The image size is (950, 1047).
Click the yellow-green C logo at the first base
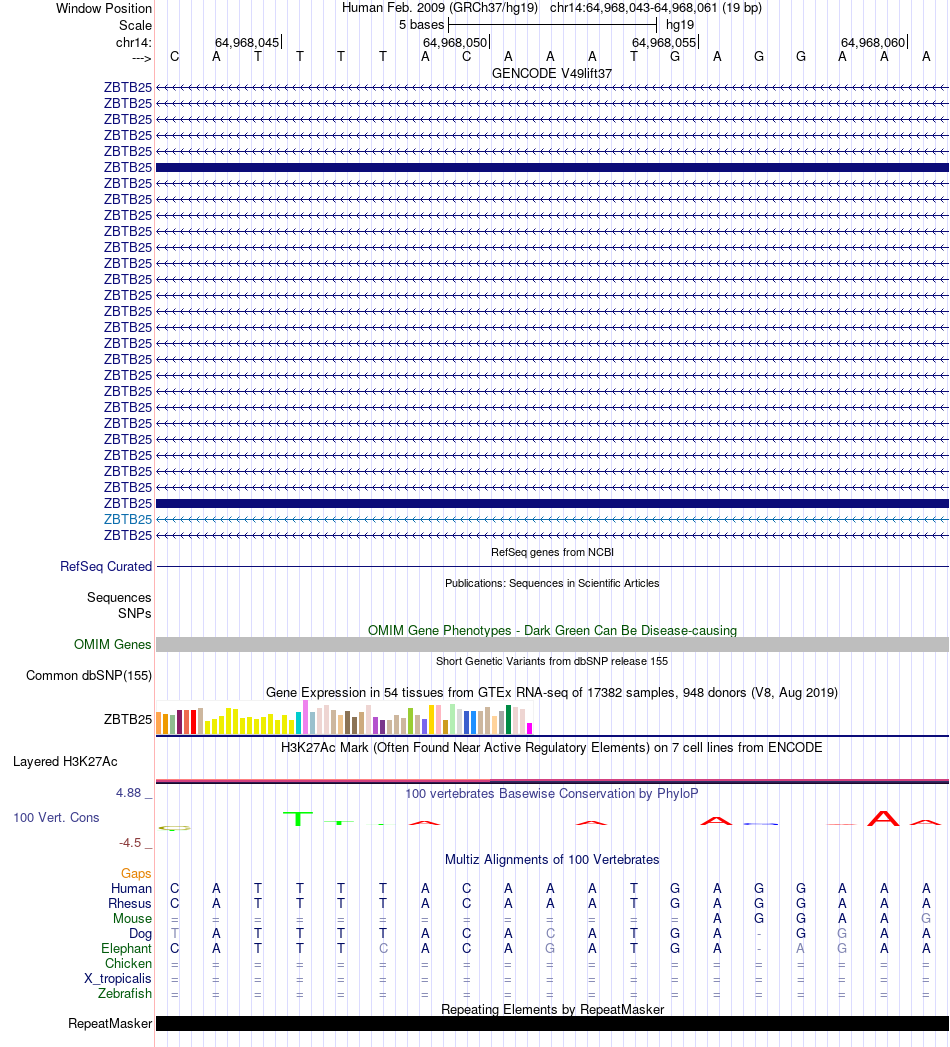pos(174,828)
